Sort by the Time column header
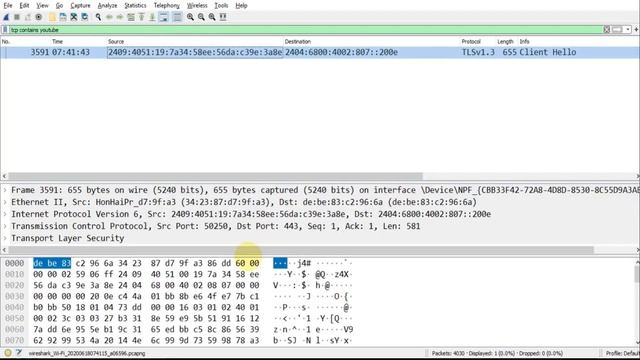Viewport: 640px width, 360px height. click(58, 42)
